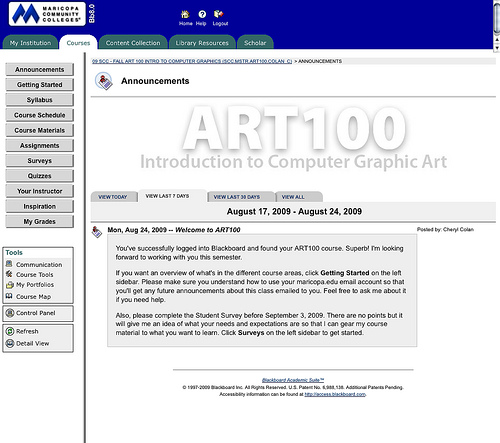Click the Logout text label in header

[220, 24]
